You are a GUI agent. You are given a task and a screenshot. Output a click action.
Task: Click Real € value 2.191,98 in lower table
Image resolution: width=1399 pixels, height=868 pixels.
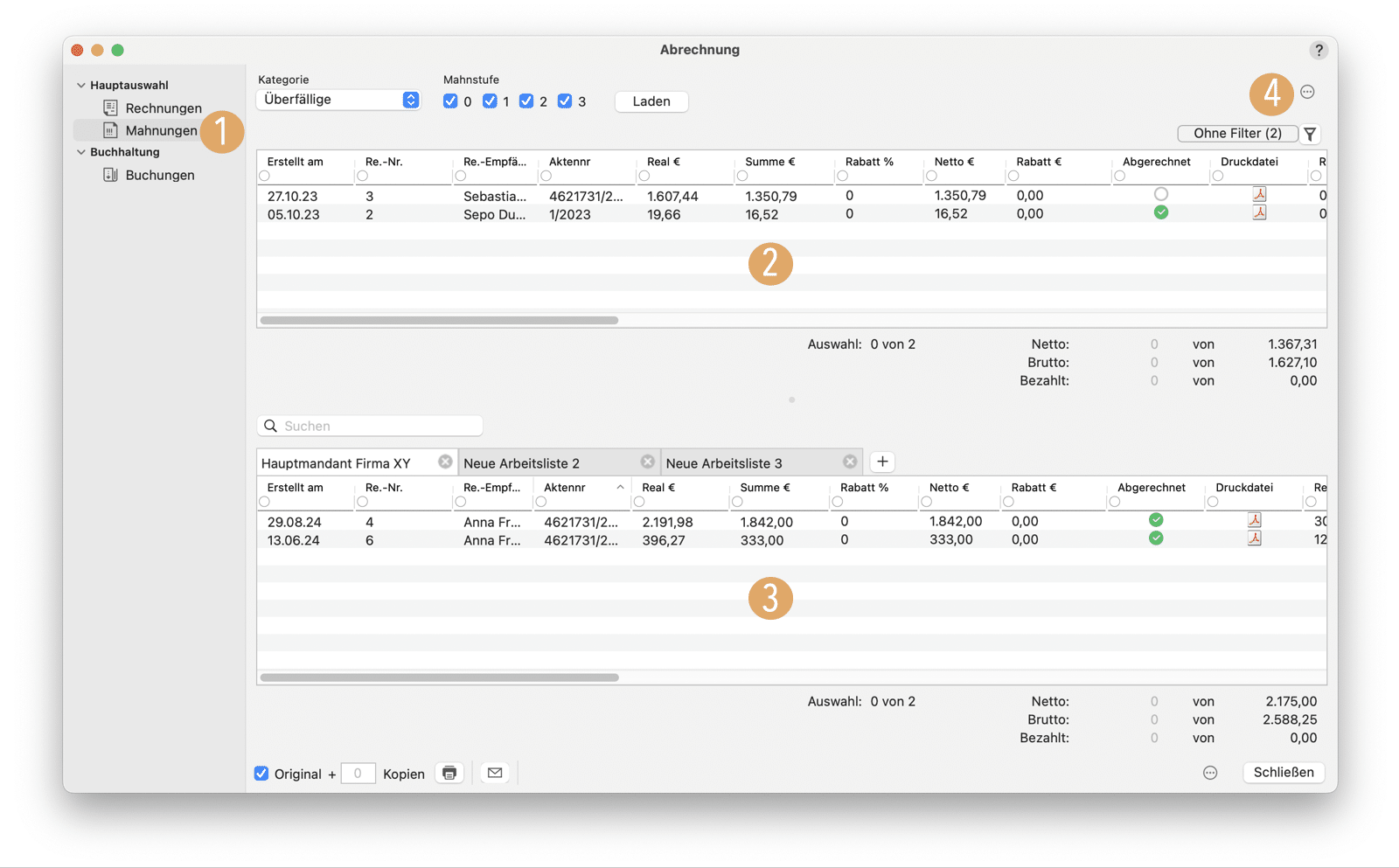(667, 522)
